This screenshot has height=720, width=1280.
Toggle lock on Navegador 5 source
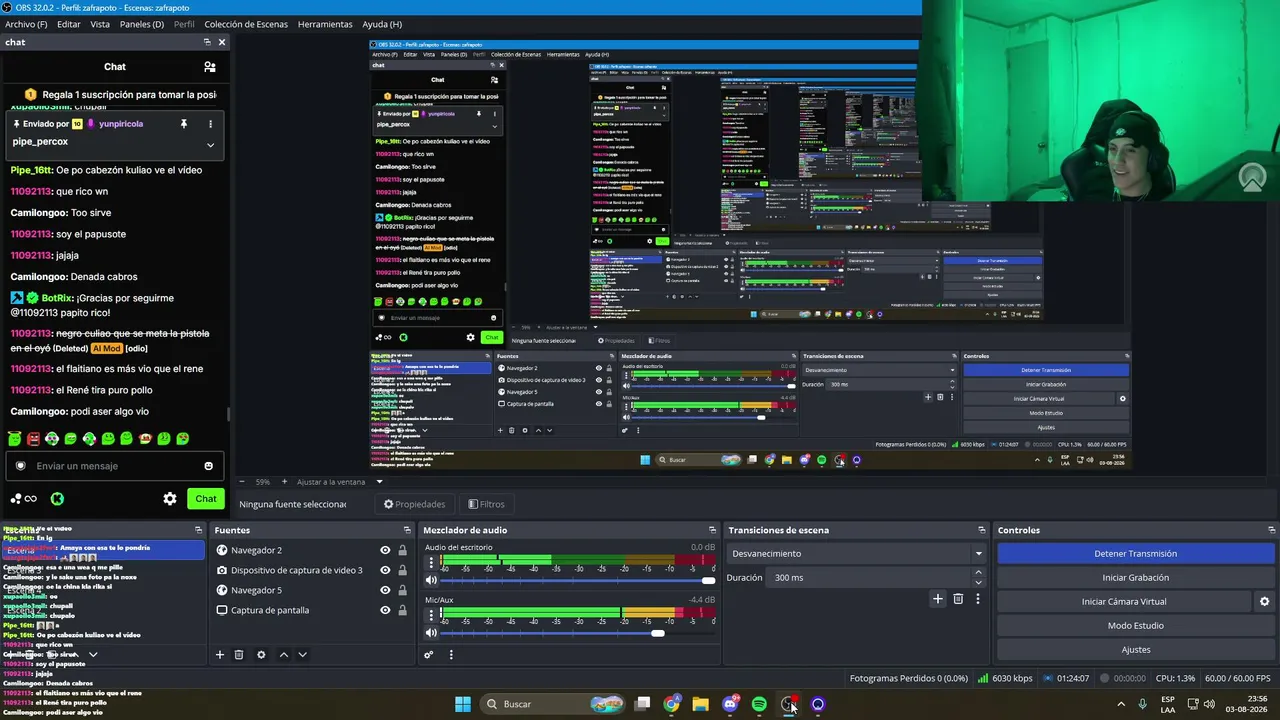[402, 590]
